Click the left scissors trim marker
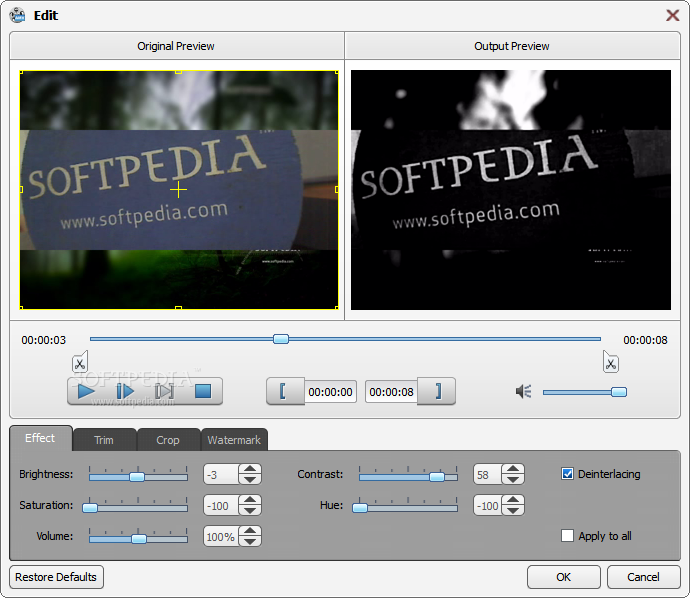690x598 pixels. click(80, 362)
